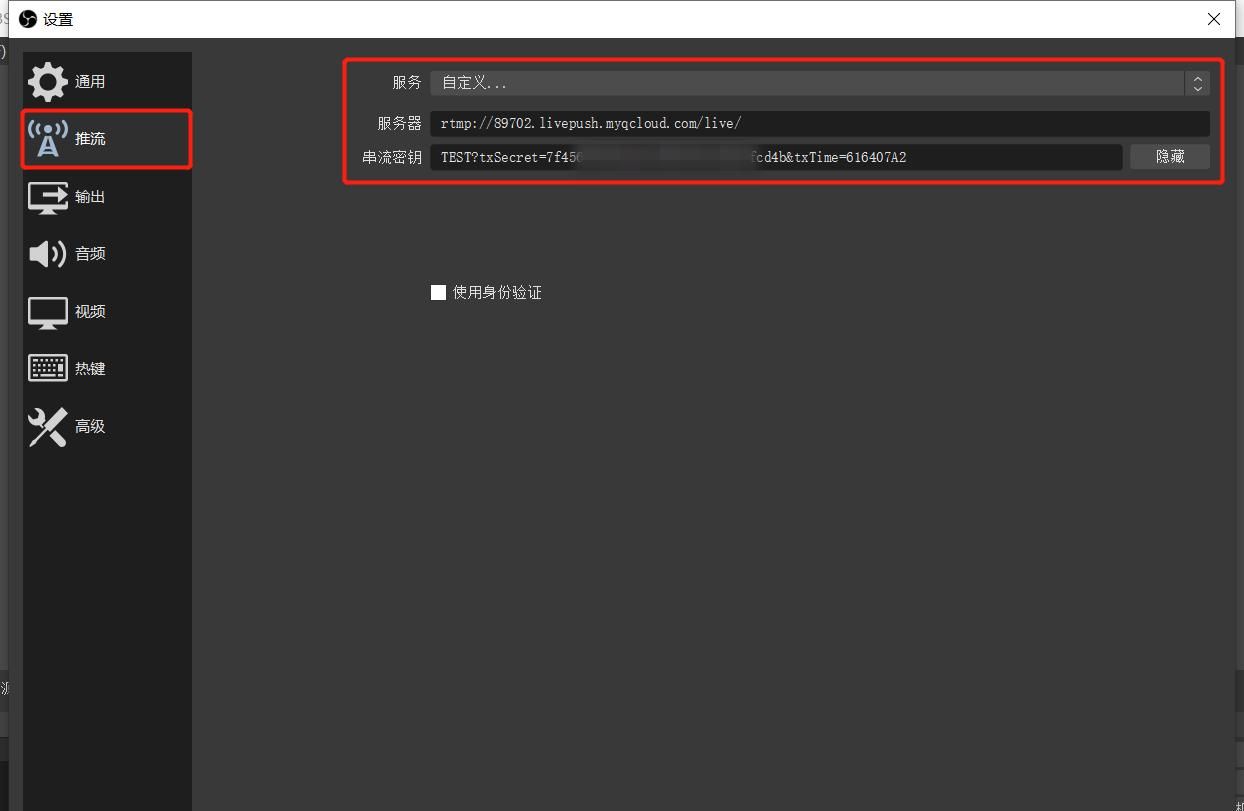Close the 设置 settings window
This screenshot has height=811, width=1244.
tap(1214, 19)
